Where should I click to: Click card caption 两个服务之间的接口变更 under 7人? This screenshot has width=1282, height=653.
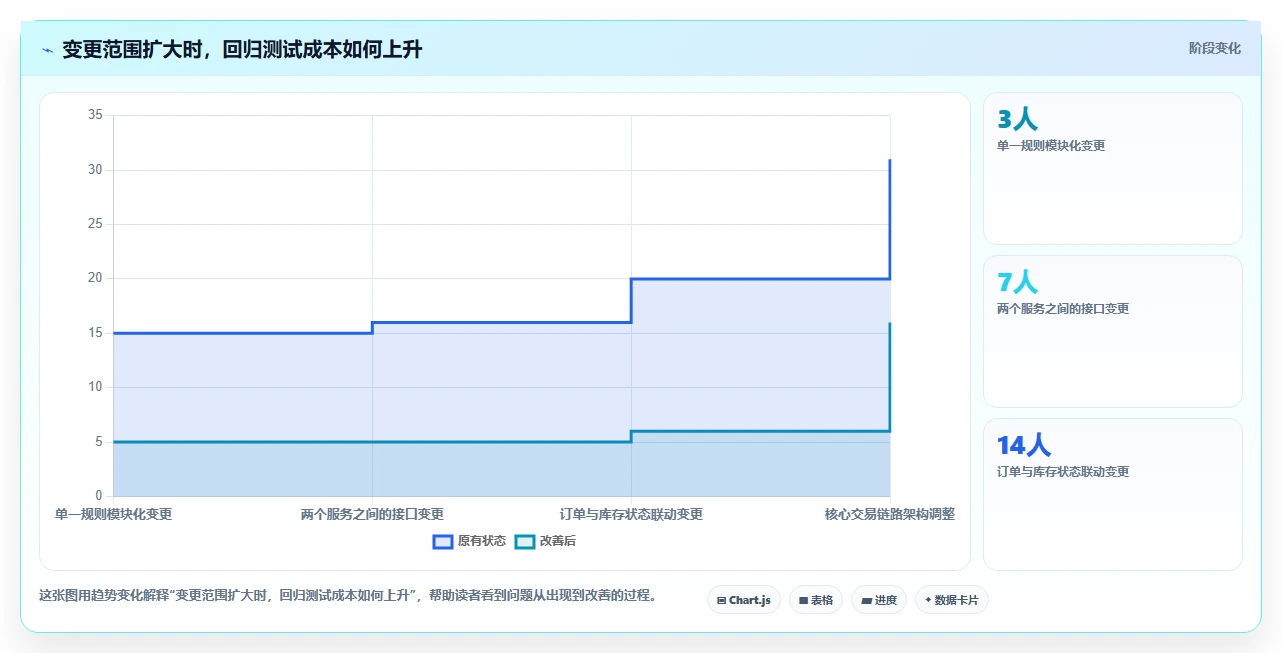pos(1063,309)
